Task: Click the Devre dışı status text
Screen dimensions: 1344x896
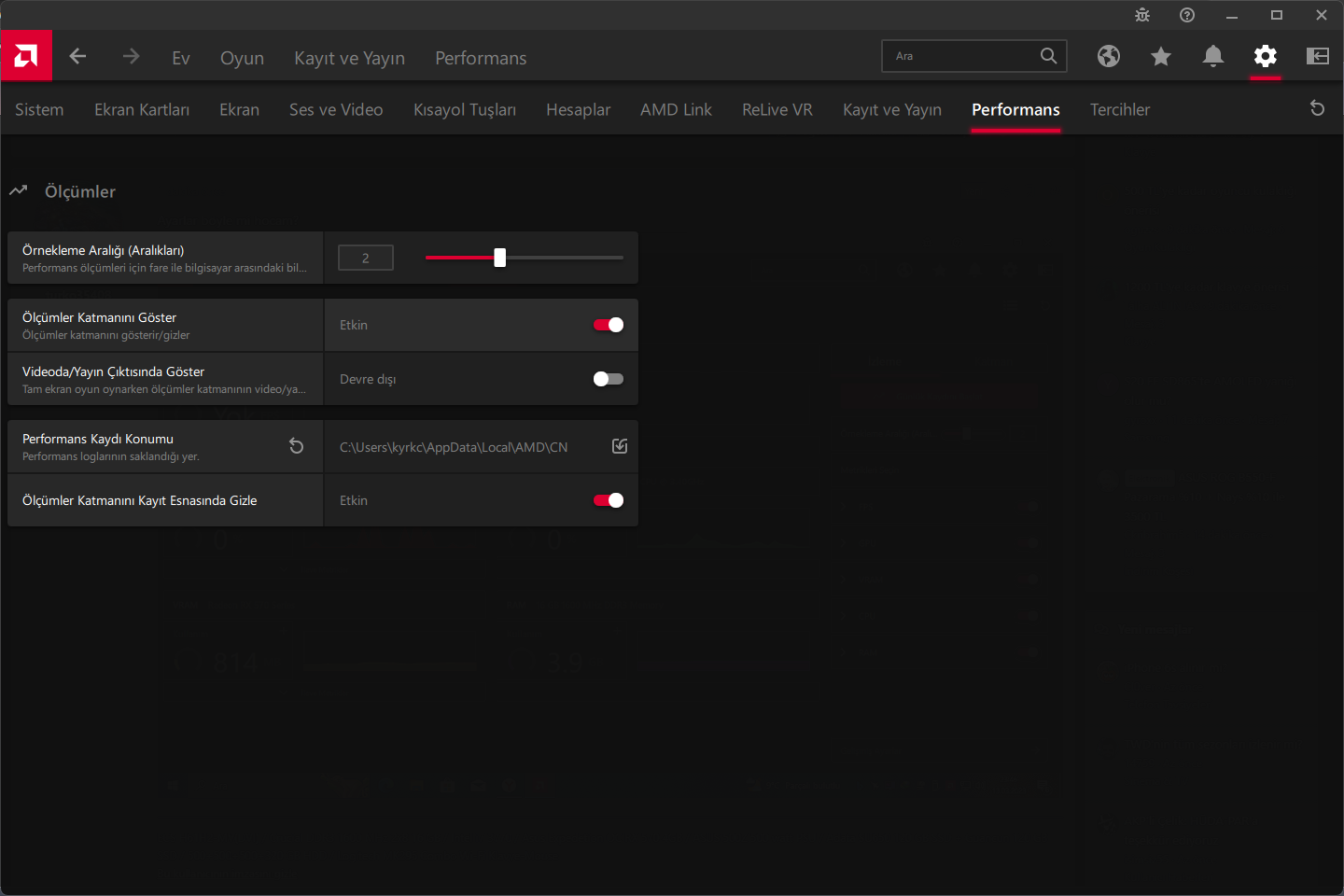Action: tap(368, 379)
